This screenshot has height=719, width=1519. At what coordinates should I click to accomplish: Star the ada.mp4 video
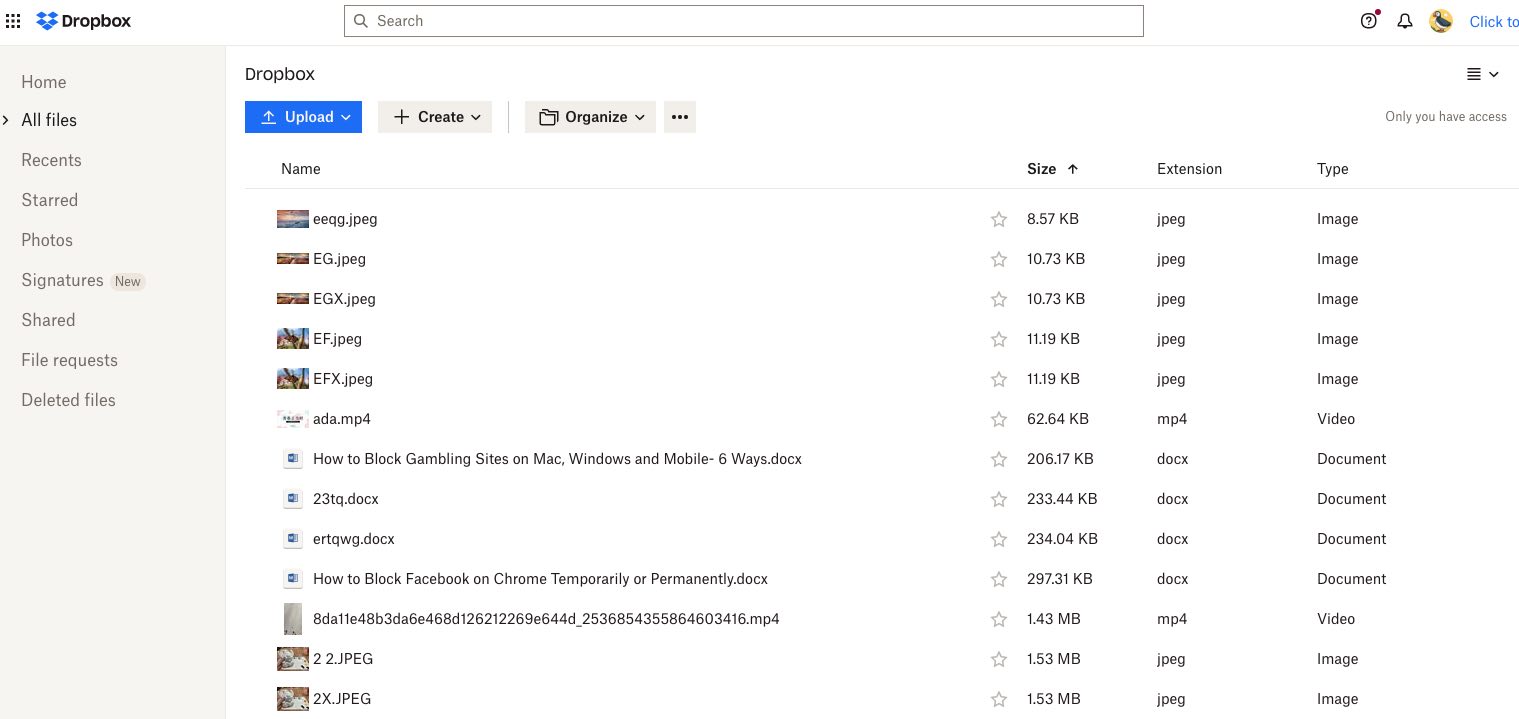click(998, 419)
